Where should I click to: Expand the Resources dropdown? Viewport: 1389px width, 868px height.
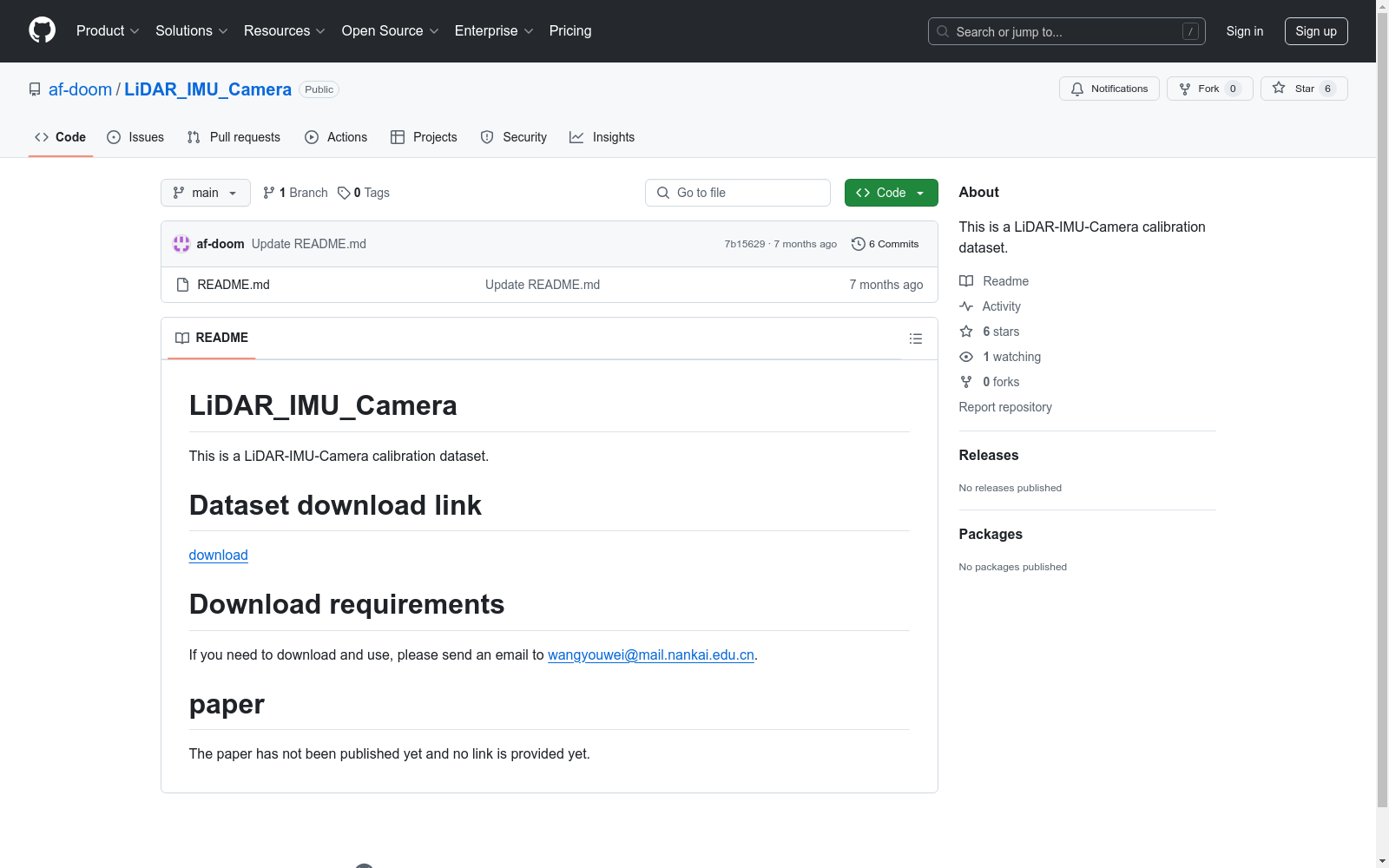[285, 30]
